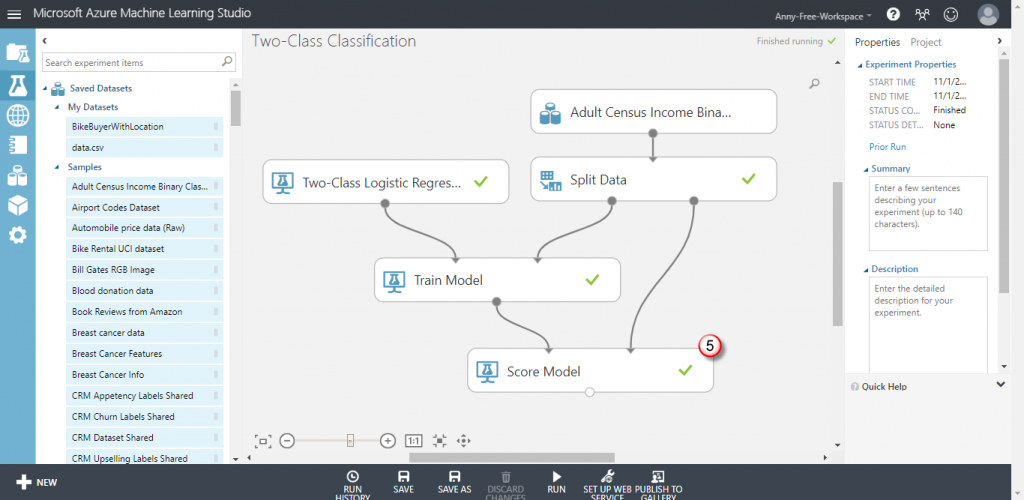Viewport: 1024px width, 500px height.
Task: Select the Adult Census Income dataset module
Action: [x=653, y=112]
